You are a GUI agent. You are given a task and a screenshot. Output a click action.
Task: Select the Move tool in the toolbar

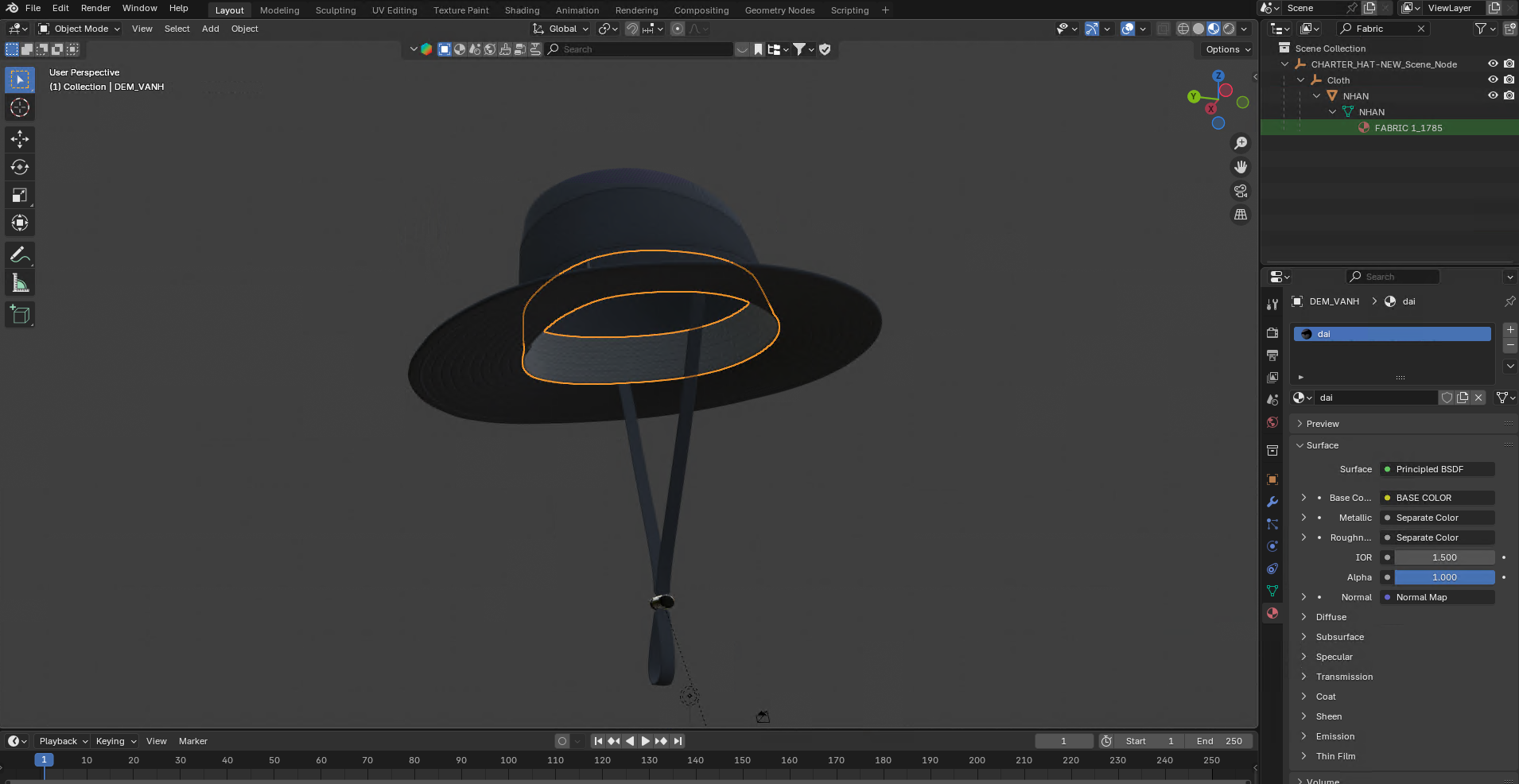(x=20, y=139)
